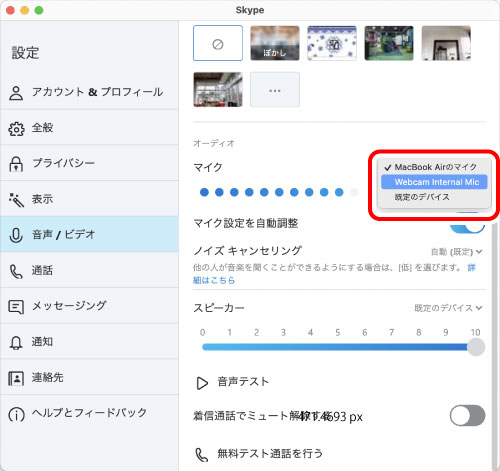Click the Notifications bell icon

pos(16,343)
